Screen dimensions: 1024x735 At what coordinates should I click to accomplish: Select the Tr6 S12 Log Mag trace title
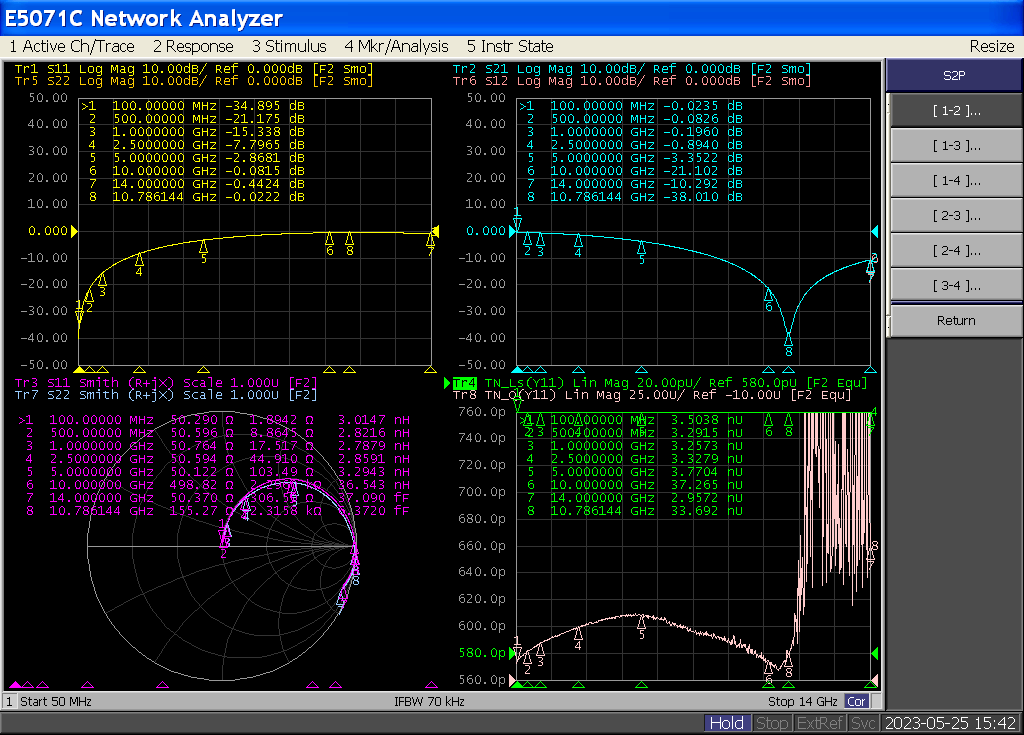(x=632, y=81)
